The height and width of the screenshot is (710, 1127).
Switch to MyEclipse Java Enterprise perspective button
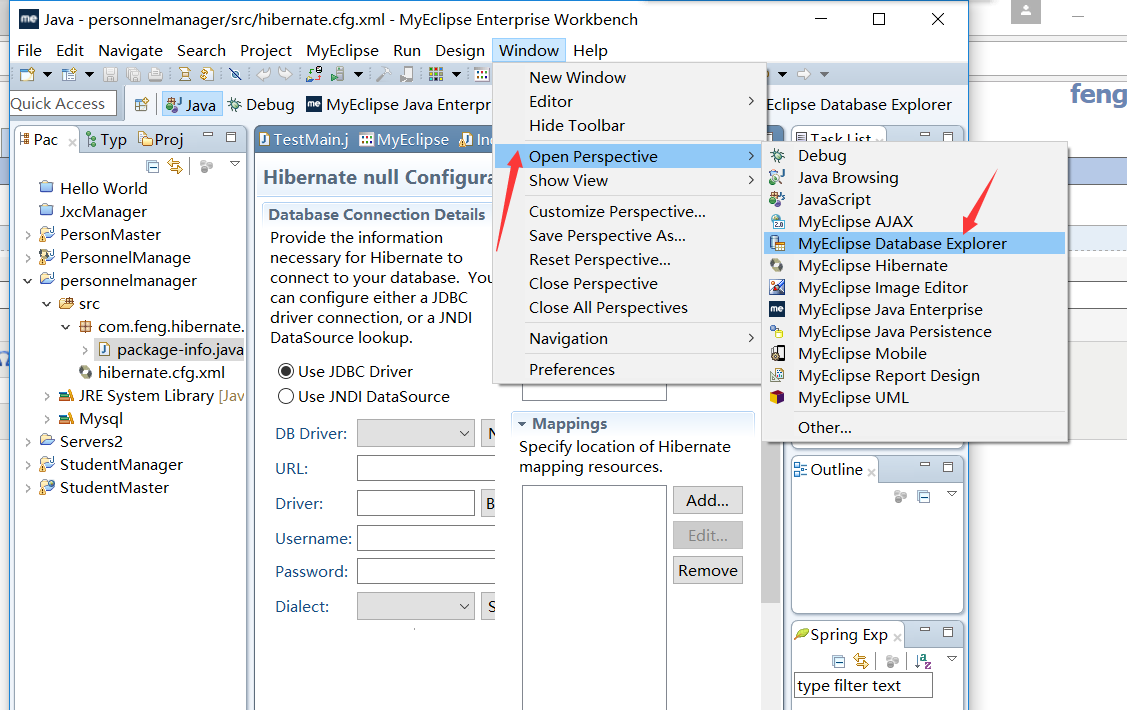398,105
